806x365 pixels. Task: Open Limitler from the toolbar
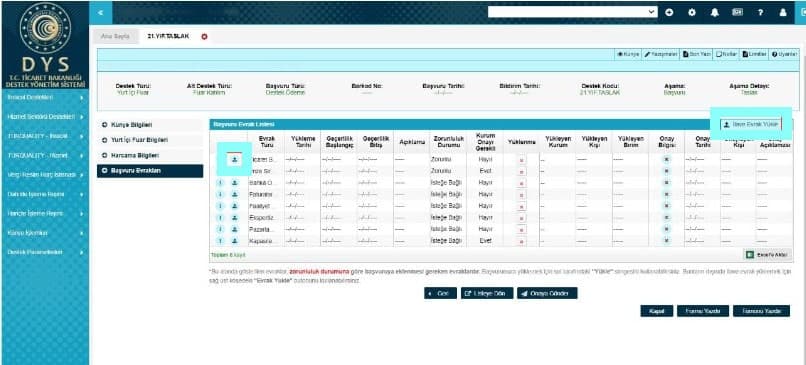click(x=754, y=54)
